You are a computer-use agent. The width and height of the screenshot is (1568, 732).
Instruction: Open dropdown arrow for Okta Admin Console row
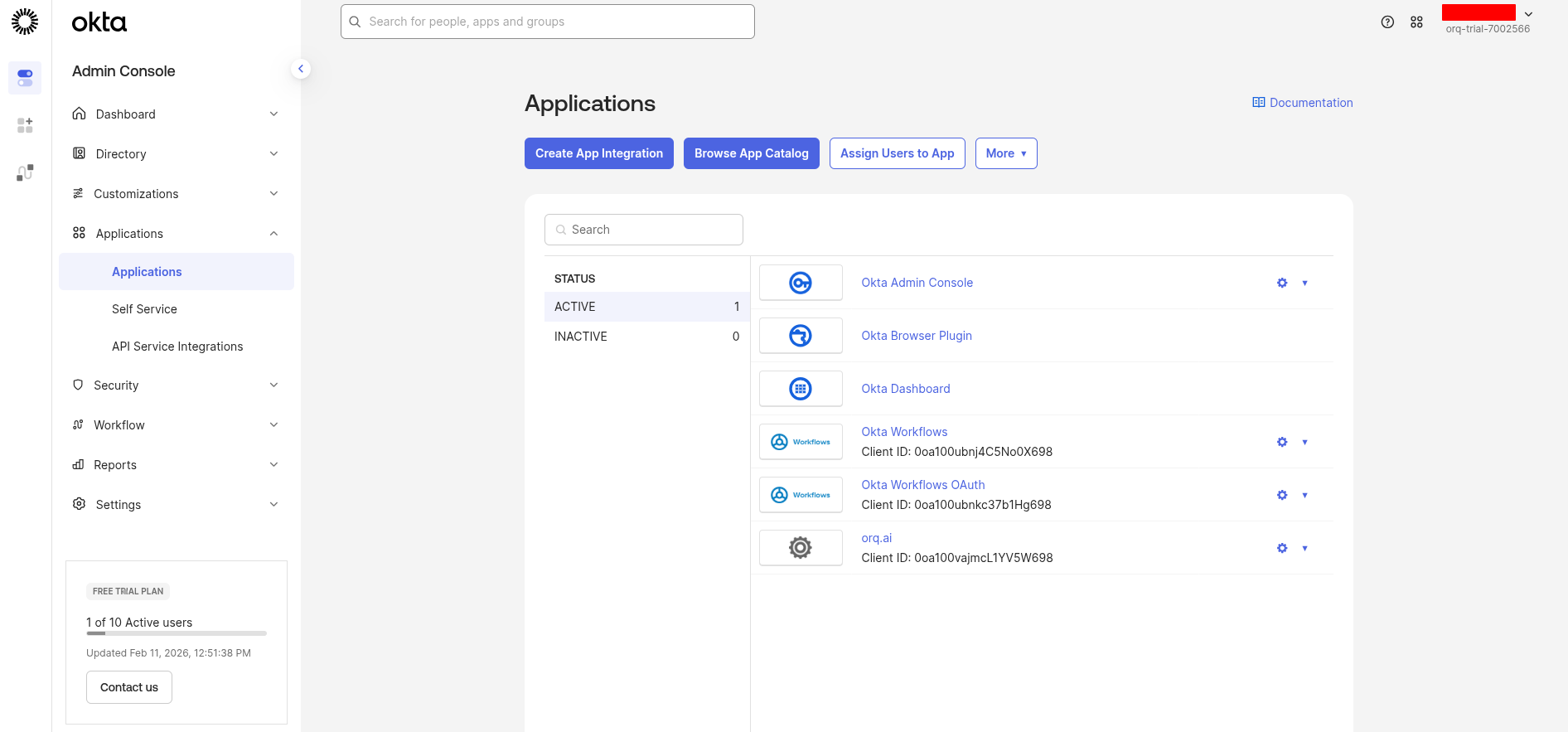point(1304,283)
